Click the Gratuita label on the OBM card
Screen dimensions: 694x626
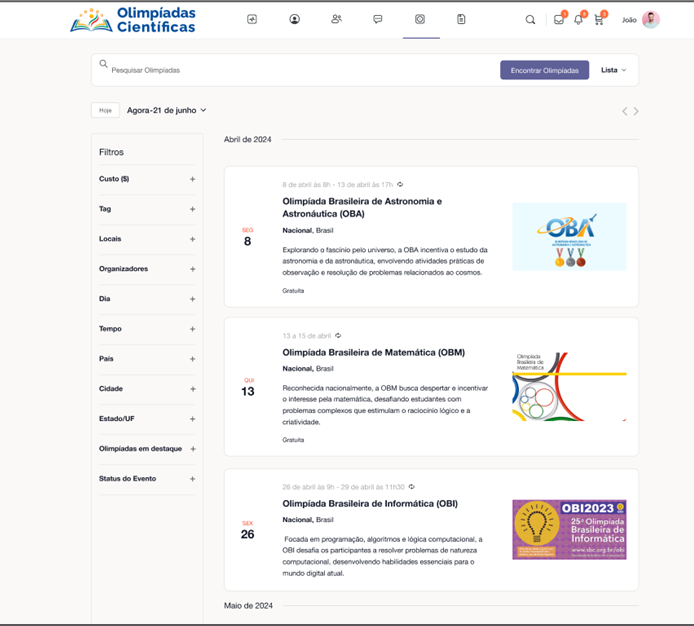click(293, 440)
